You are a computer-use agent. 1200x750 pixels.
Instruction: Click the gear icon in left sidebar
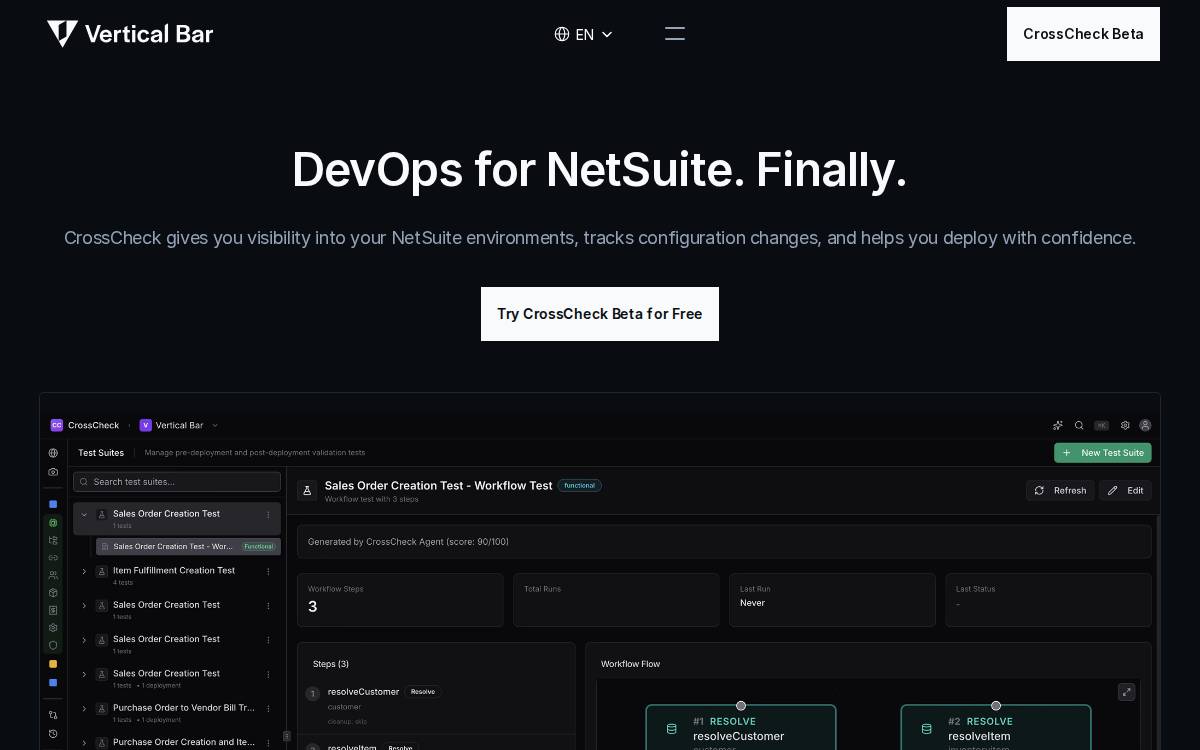click(x=53, y=628)
